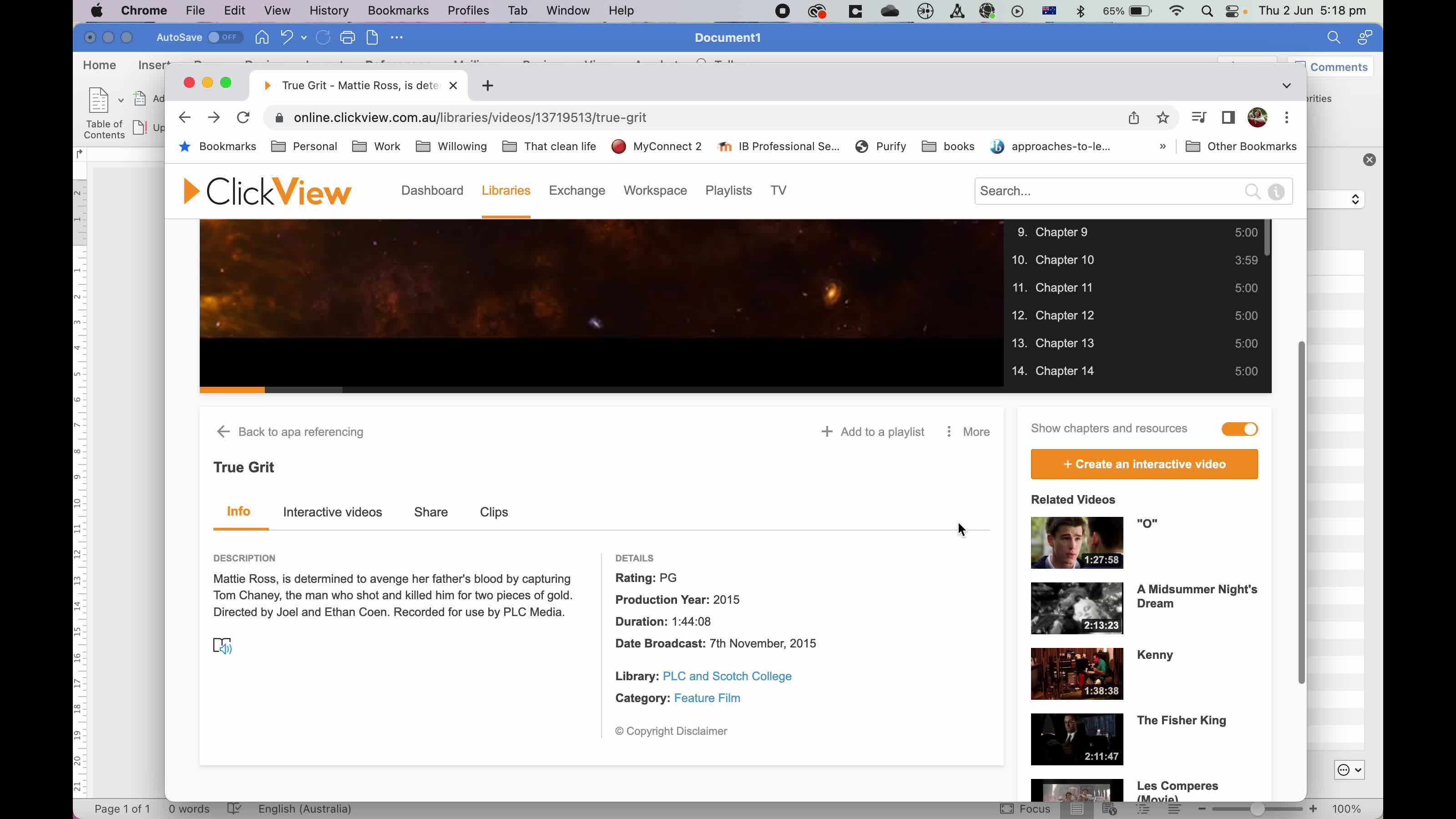
Task: Click Word zoom in plus button
Action: click(1313, 809)
